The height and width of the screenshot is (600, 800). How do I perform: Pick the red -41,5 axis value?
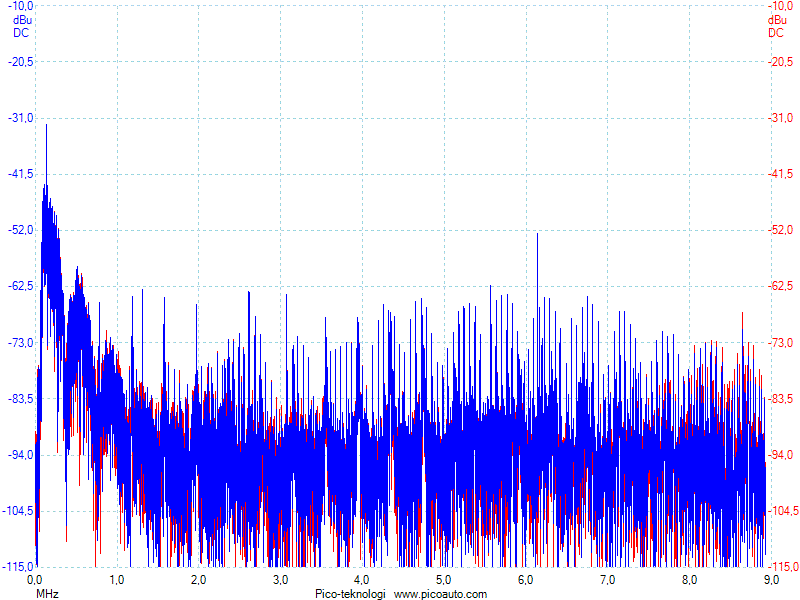[x=781, y=174]
